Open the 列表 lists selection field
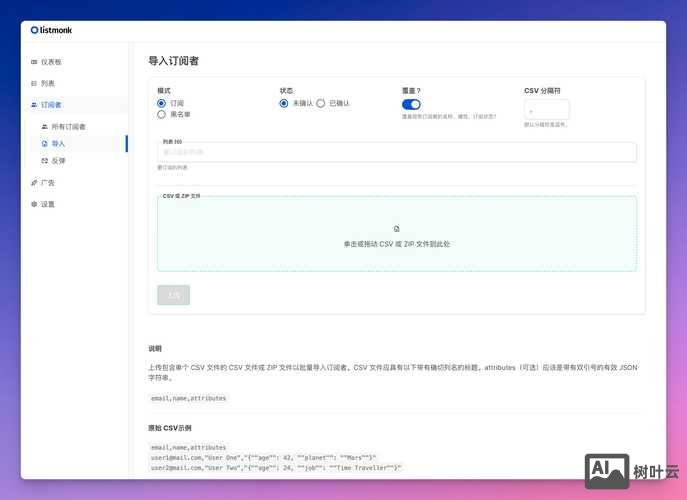This screenshot has width=687, height=500. [x=397, y=152]
